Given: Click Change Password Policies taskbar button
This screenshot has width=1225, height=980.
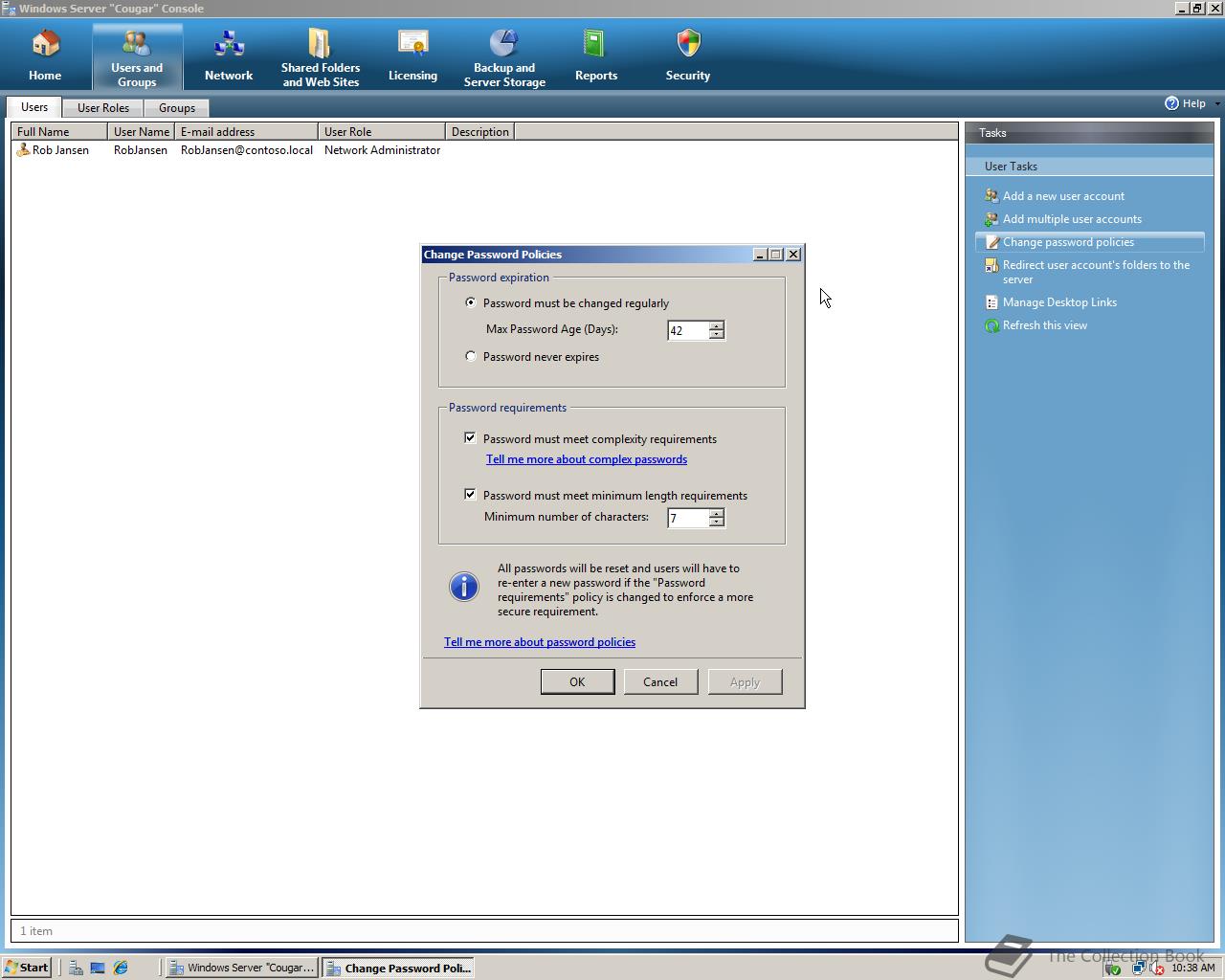Looking at the screenshot, I should (x=398, y=968).
